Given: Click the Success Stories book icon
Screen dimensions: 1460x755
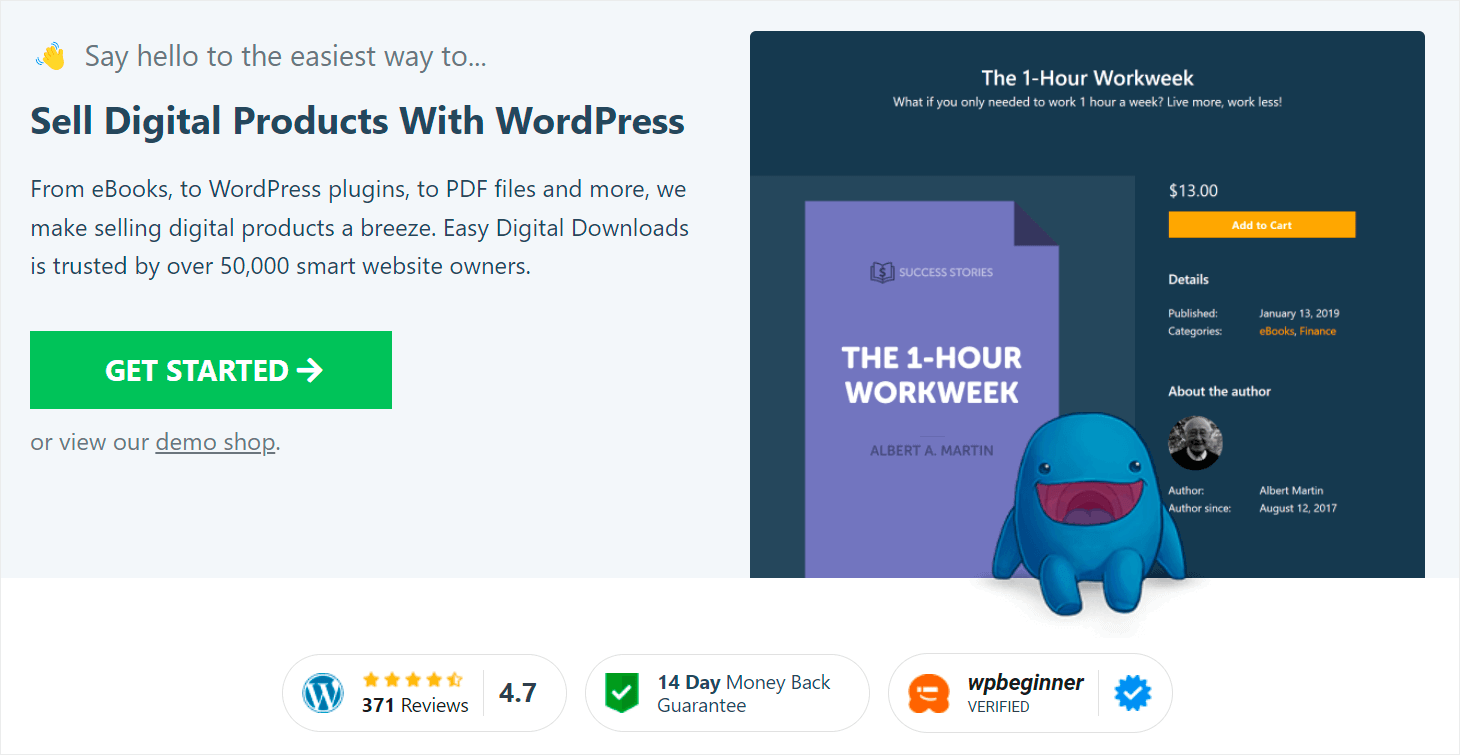Looking at the screenshot, I should tap(882, 272).
